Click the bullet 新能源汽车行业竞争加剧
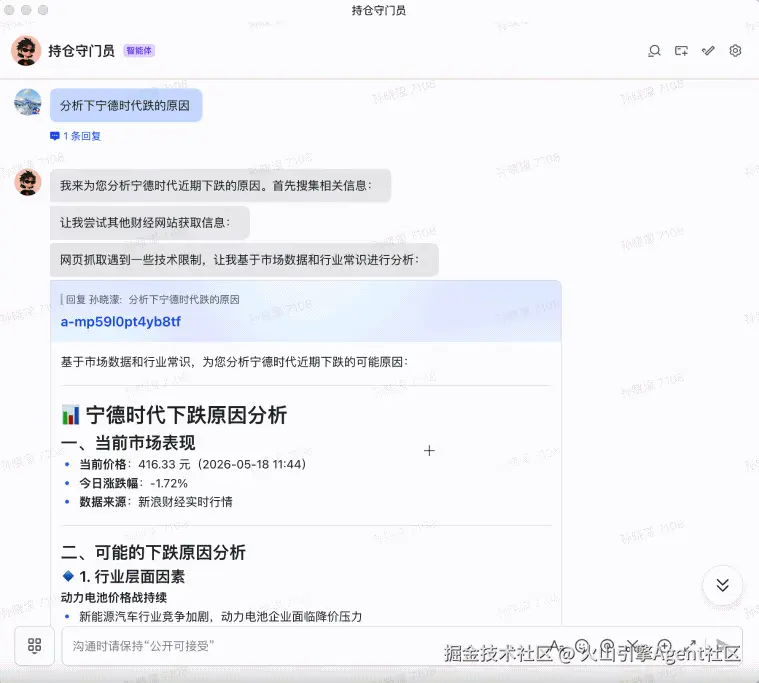Screen dimensions: 759x683 220,617
